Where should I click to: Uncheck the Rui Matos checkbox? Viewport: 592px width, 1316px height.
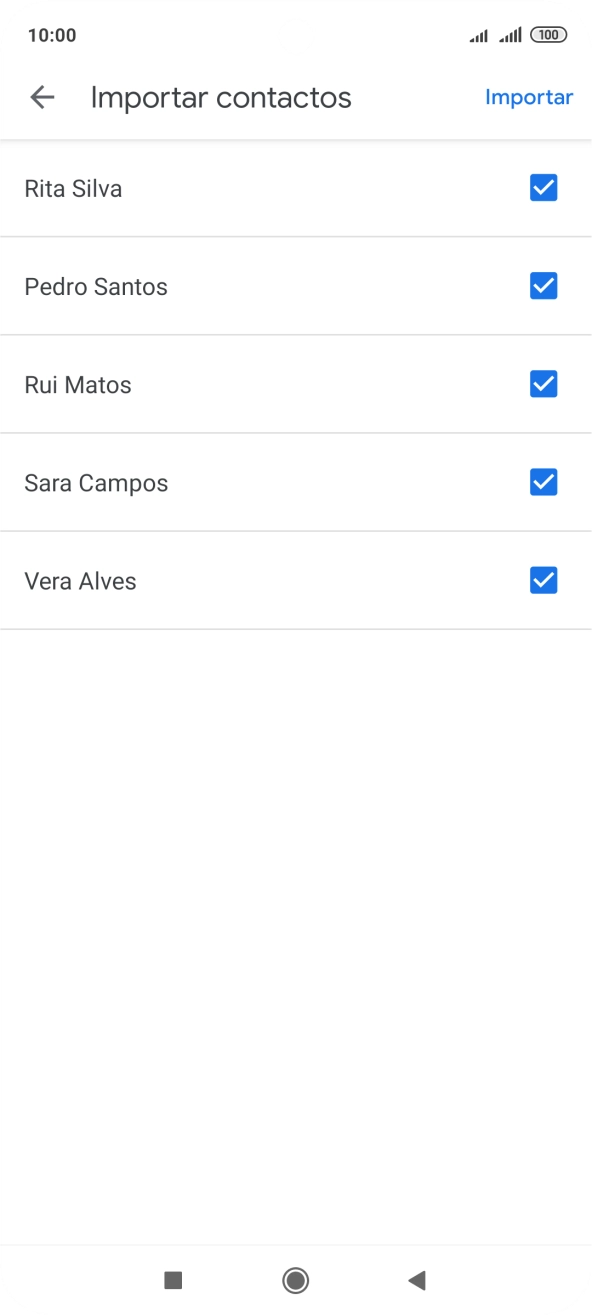click(x=543, y=384)
